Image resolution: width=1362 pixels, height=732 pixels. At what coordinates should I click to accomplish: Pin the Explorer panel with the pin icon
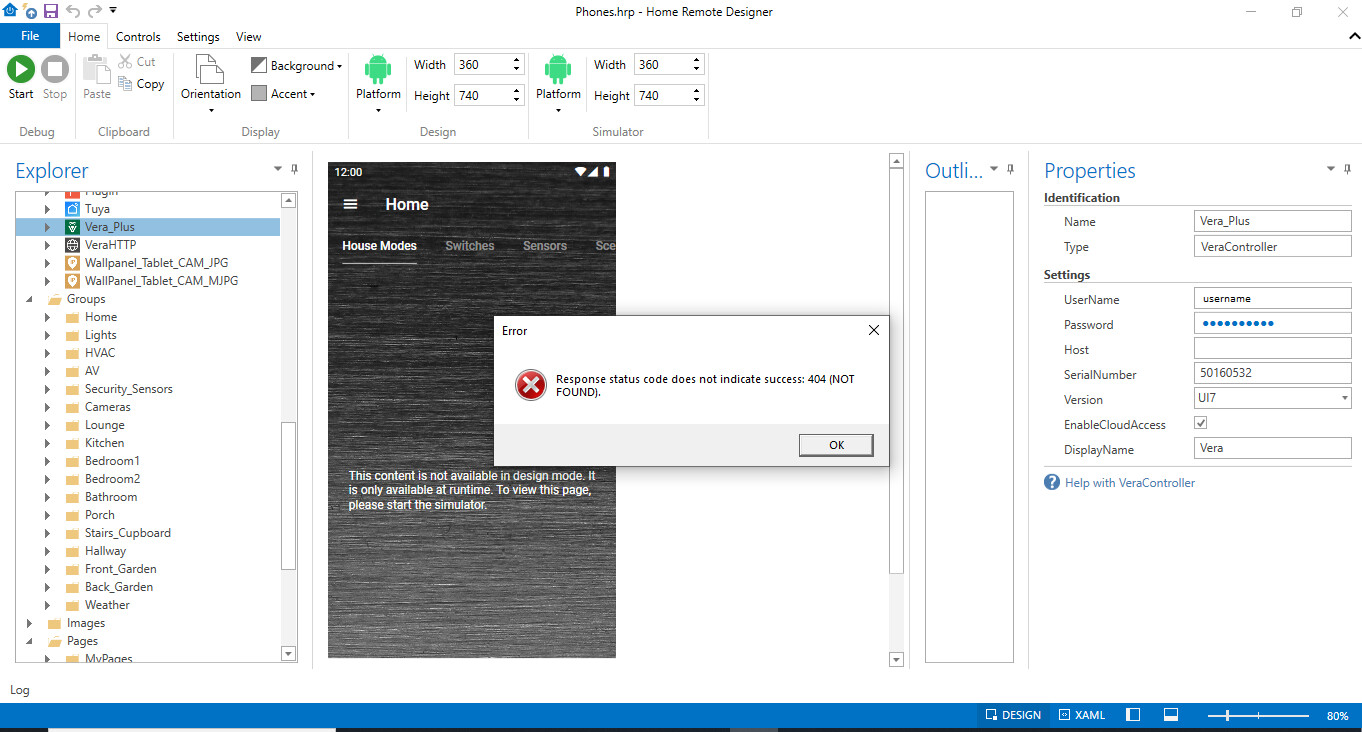[294, 170]
